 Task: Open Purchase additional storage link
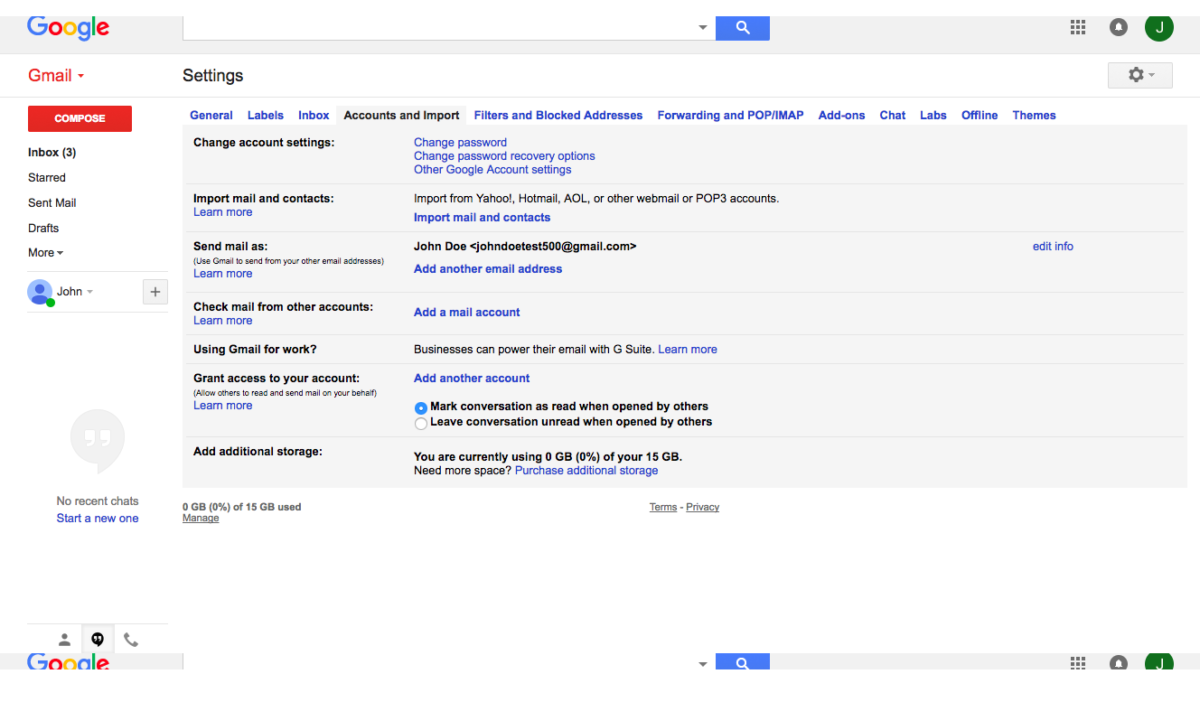click(x=586, y=470)
